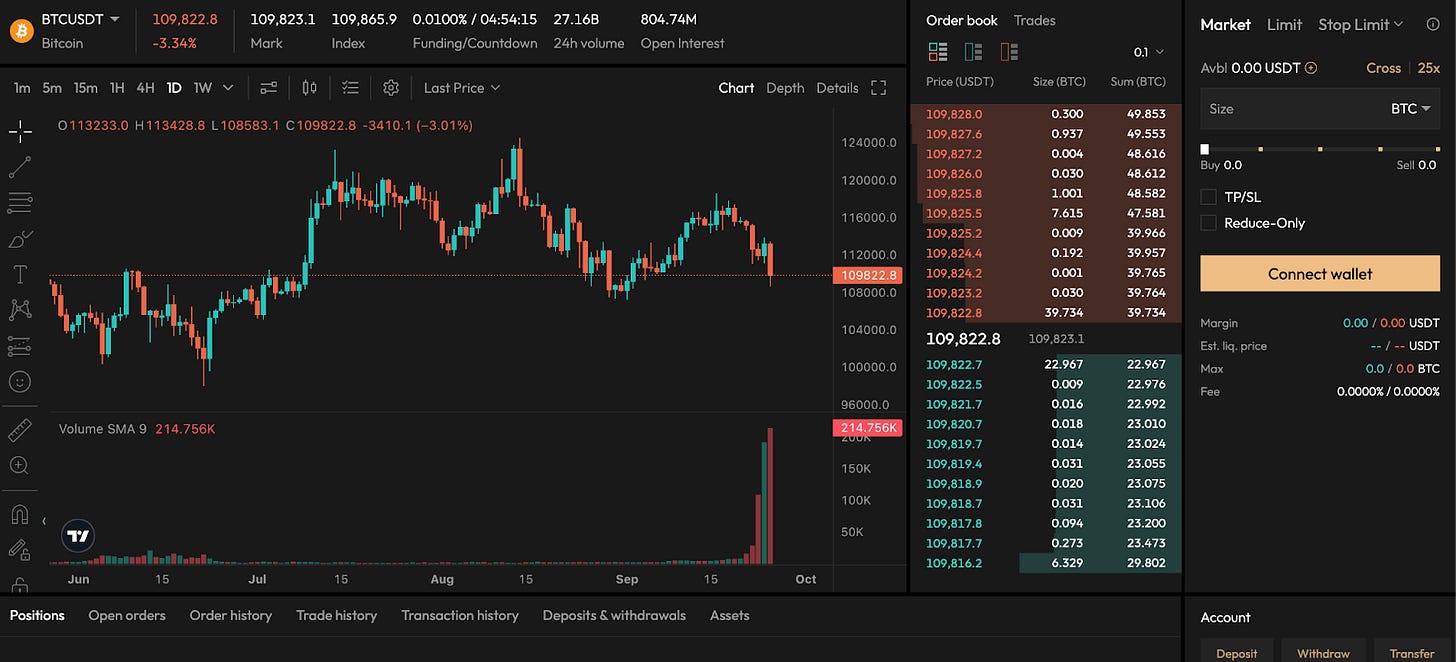The height and width of the screenshot is (662, 1456).
Task: Open order book 0.1 precision dropdown
Action: [1149, 51]
